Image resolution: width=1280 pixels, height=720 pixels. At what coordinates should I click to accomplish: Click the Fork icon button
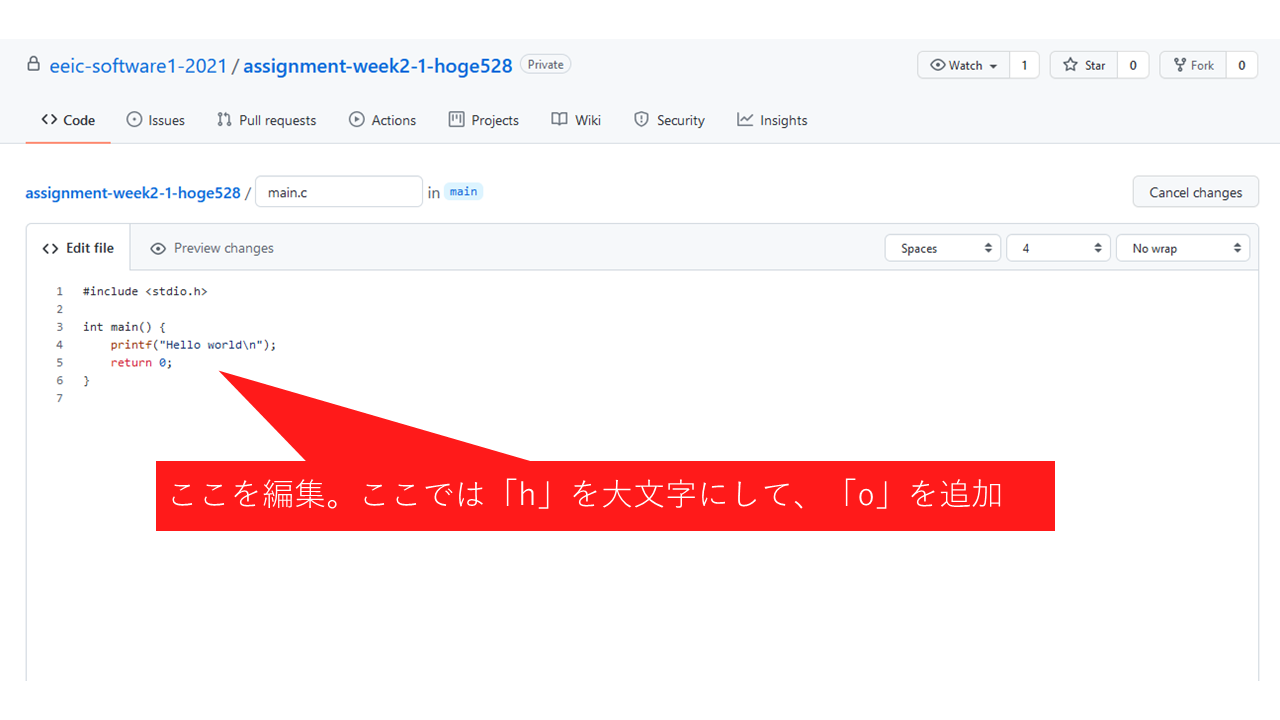1193,65
